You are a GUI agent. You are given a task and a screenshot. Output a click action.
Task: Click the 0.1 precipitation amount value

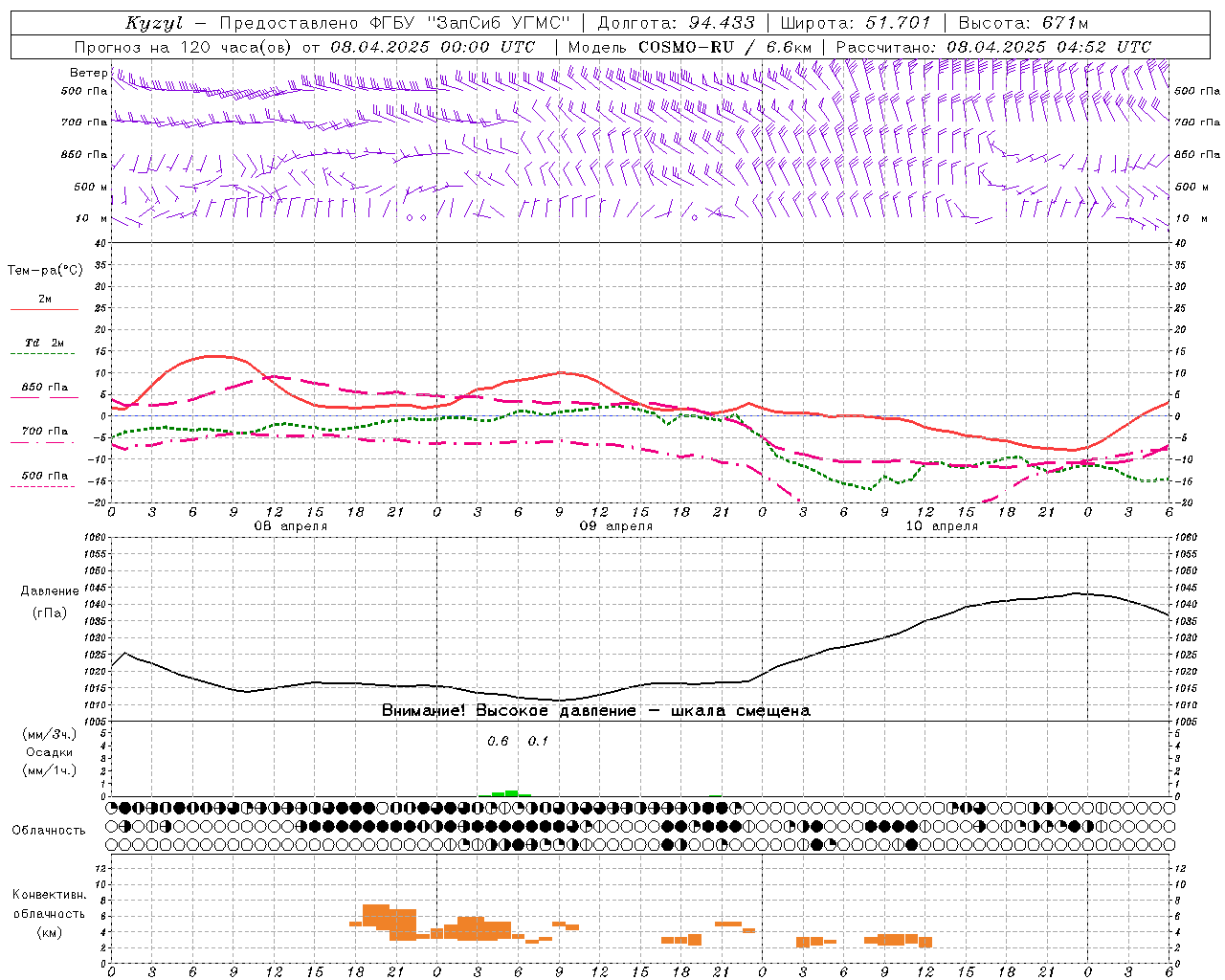click(x=538, y=741)
